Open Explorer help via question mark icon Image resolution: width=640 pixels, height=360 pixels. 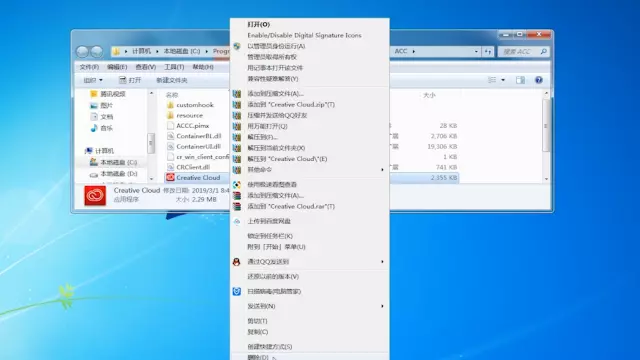(x=539, y=80)
